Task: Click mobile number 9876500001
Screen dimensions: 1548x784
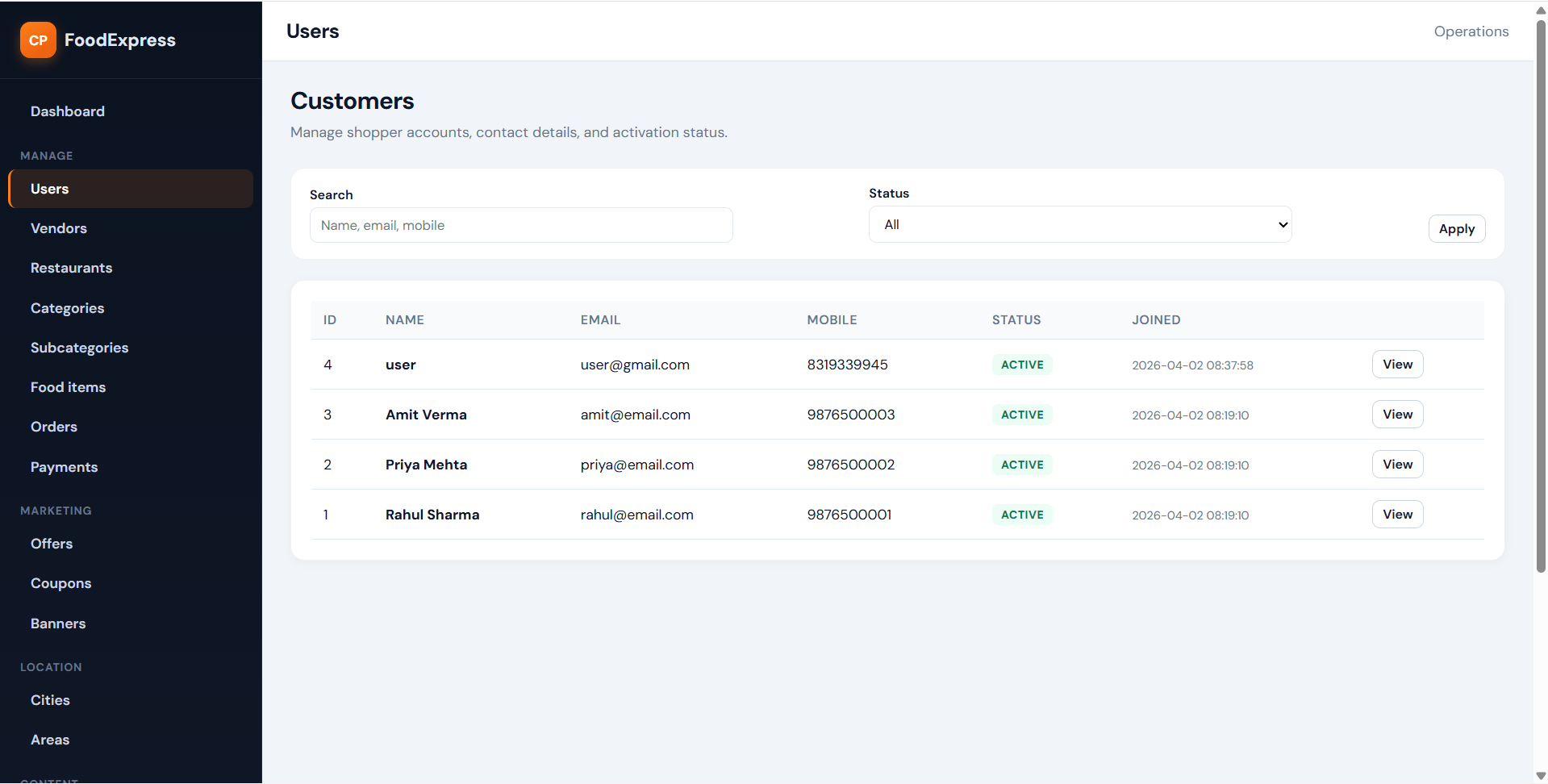Action: pos(849,515)
